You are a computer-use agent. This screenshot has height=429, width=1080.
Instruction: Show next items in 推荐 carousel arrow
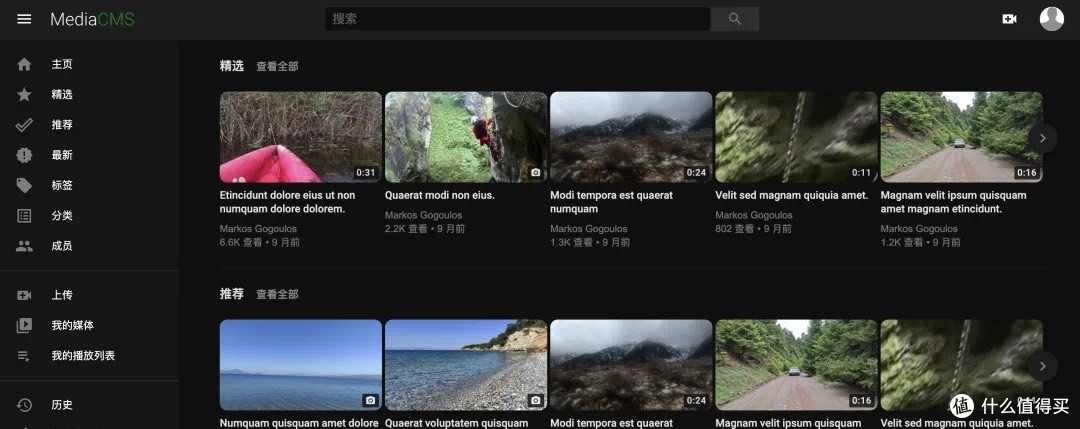point(1043,366)
